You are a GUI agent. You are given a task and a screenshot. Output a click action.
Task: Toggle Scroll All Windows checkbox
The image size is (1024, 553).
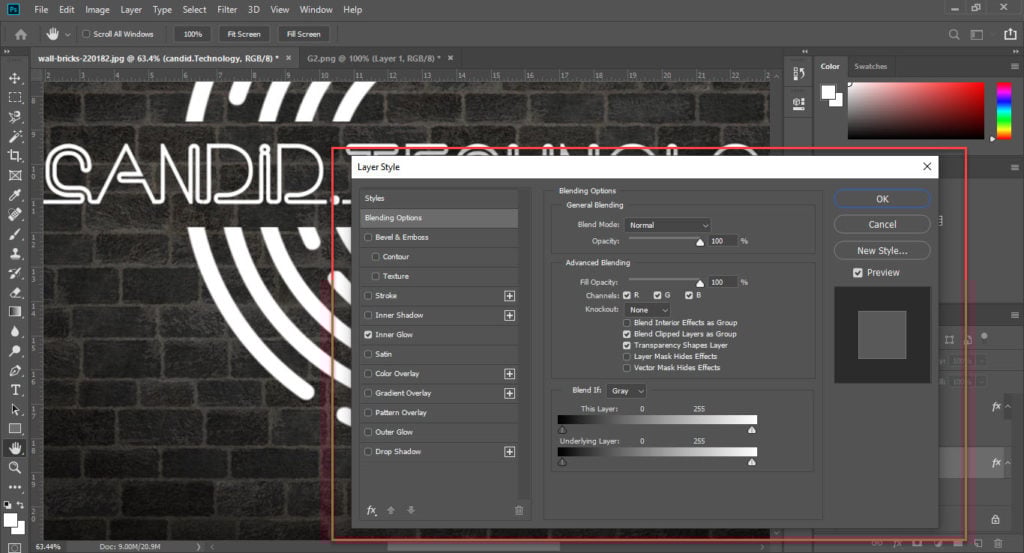[x=86, y=34]
